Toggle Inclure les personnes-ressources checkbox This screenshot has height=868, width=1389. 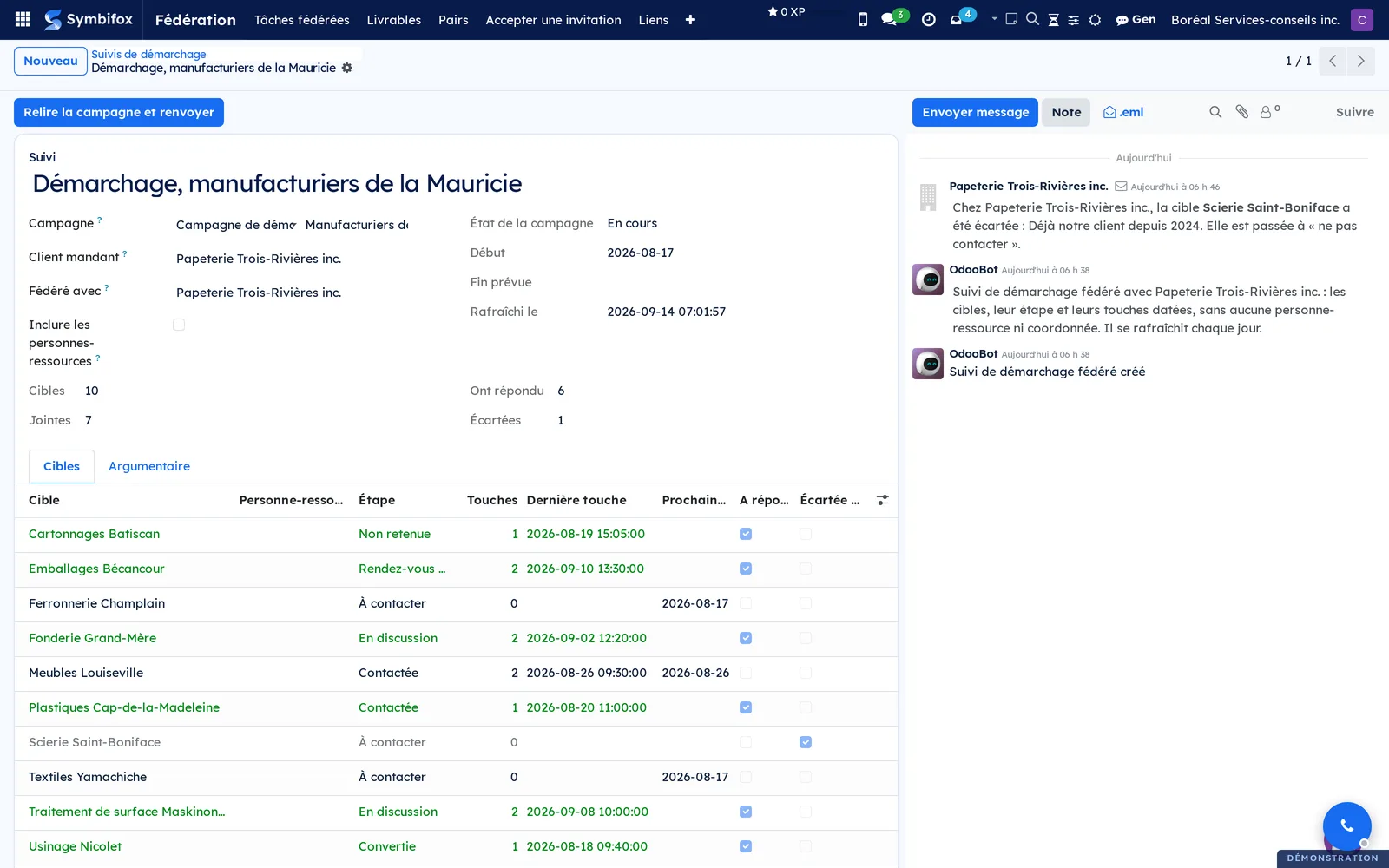[179, 325]
